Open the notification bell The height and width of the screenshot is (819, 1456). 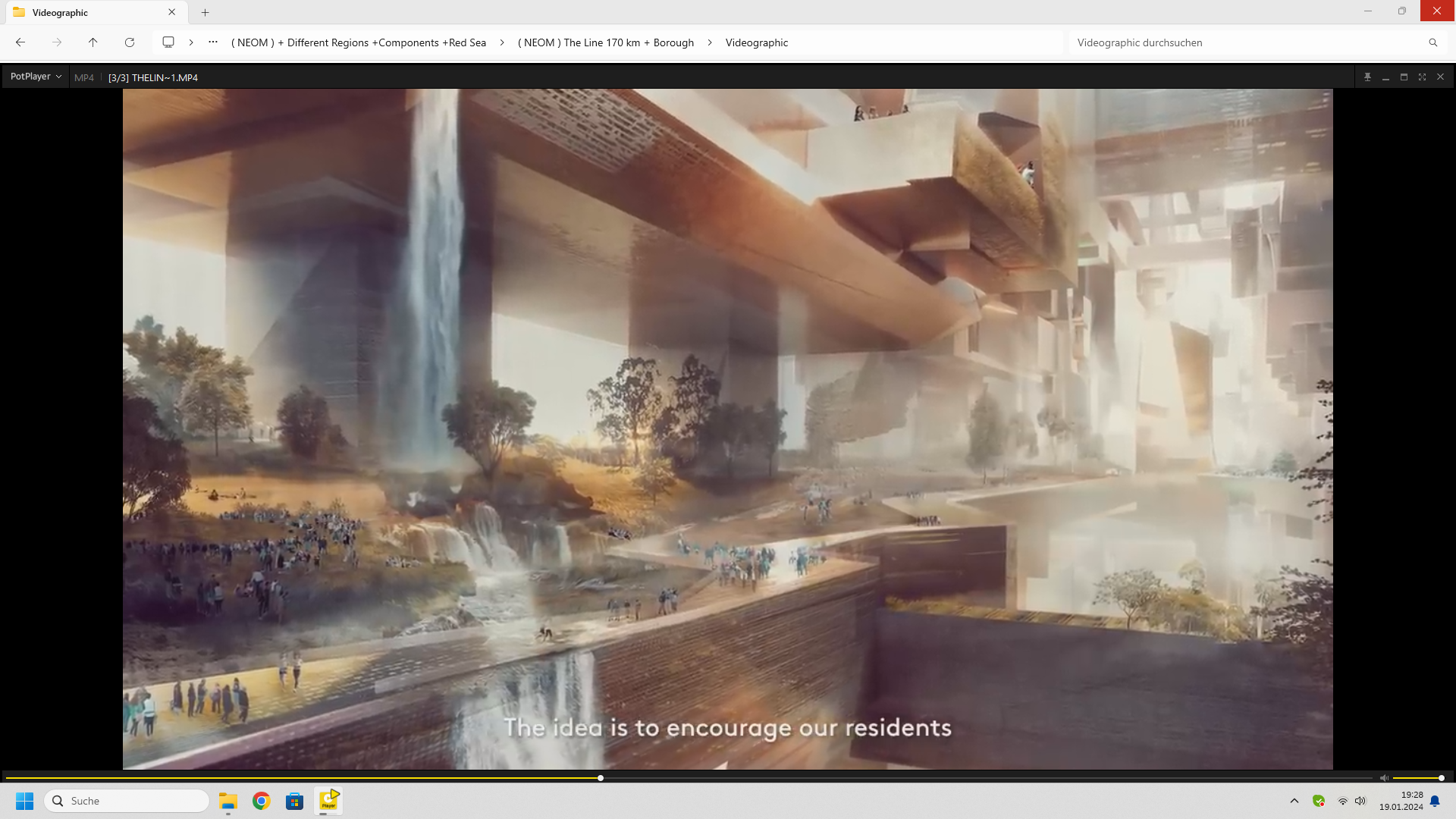tap(1435, 801)
